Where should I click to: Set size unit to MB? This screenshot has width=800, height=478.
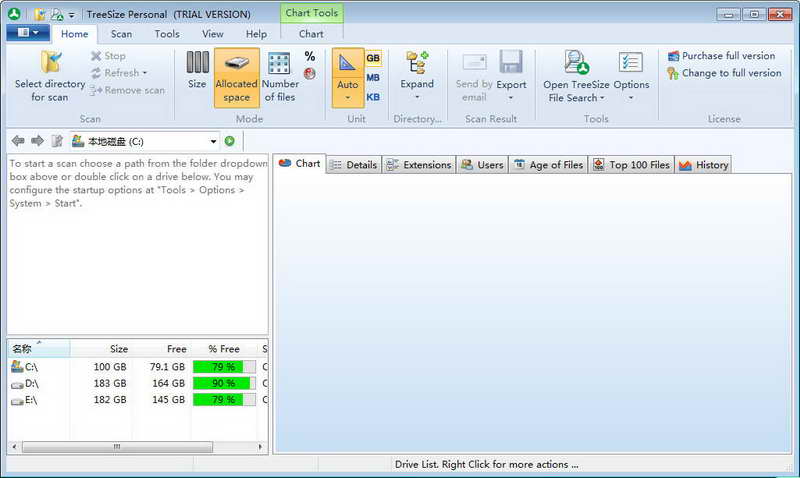click(x=373, y=78)
